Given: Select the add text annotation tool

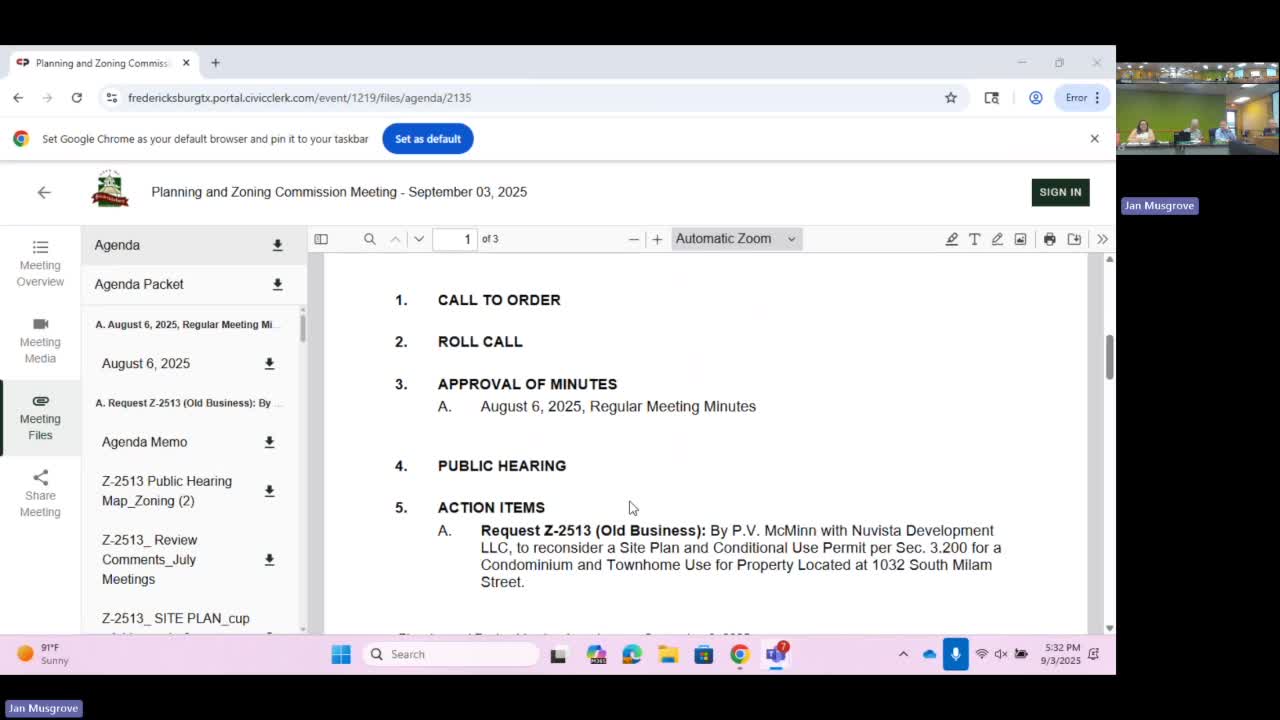Looking at the screenshot, I should [x=974, y=239].
